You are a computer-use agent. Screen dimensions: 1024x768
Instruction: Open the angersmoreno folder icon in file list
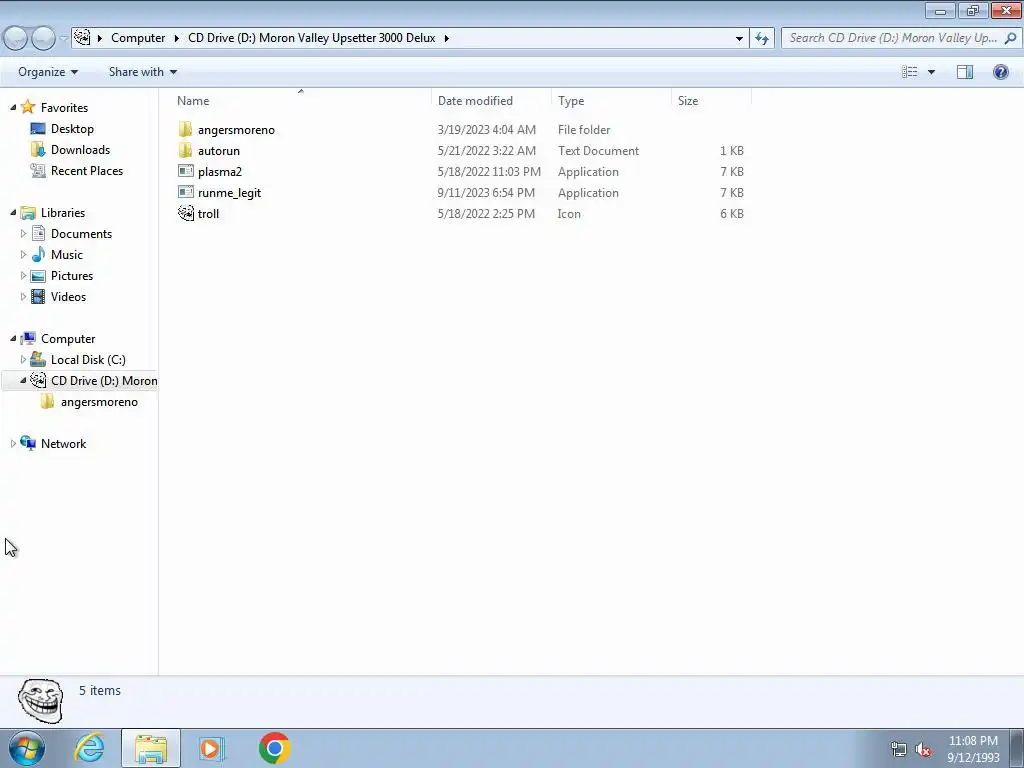click(x=185, y=129)
